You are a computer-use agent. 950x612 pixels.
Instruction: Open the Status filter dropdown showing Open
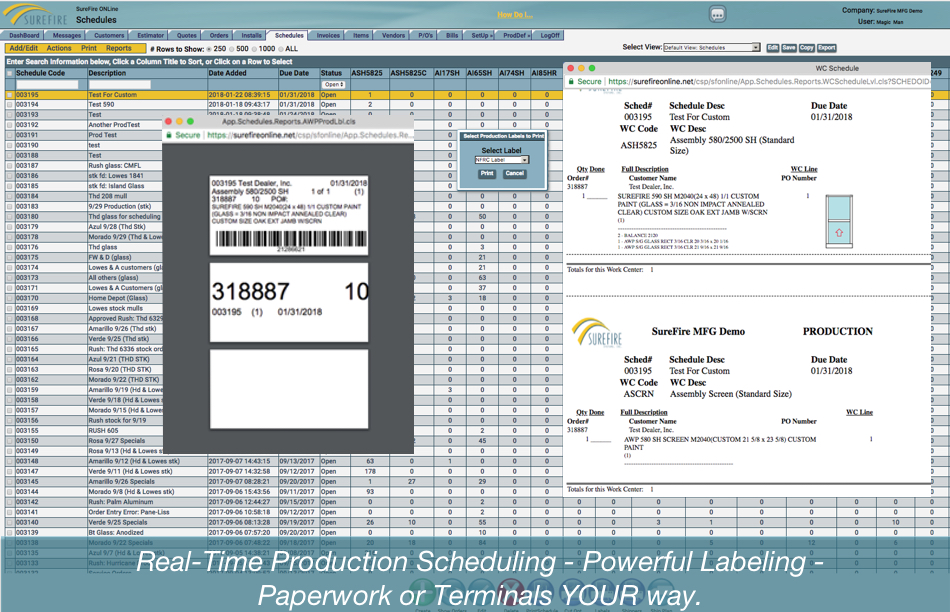(333, 85)
